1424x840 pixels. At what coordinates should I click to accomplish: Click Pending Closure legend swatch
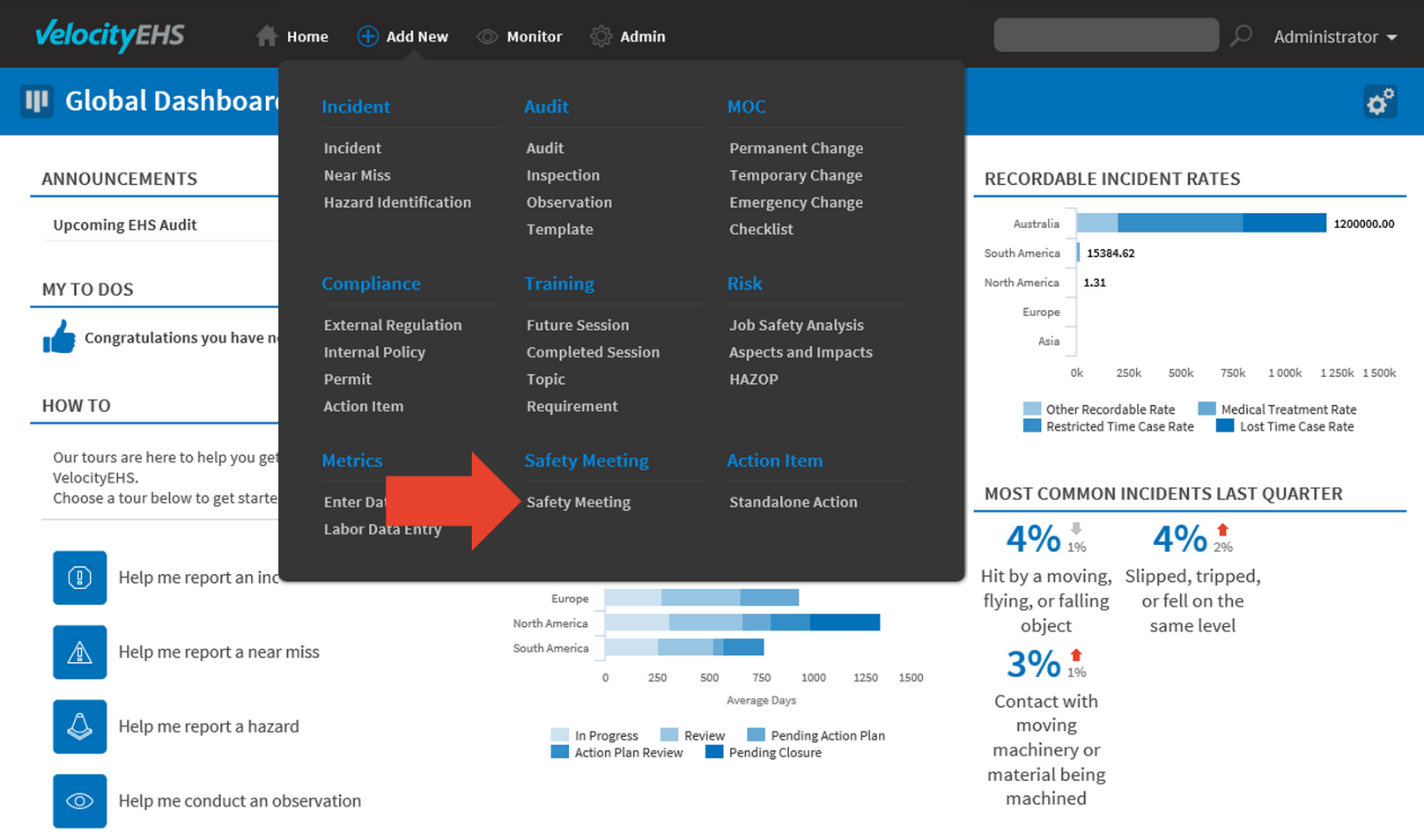point(714,752)
